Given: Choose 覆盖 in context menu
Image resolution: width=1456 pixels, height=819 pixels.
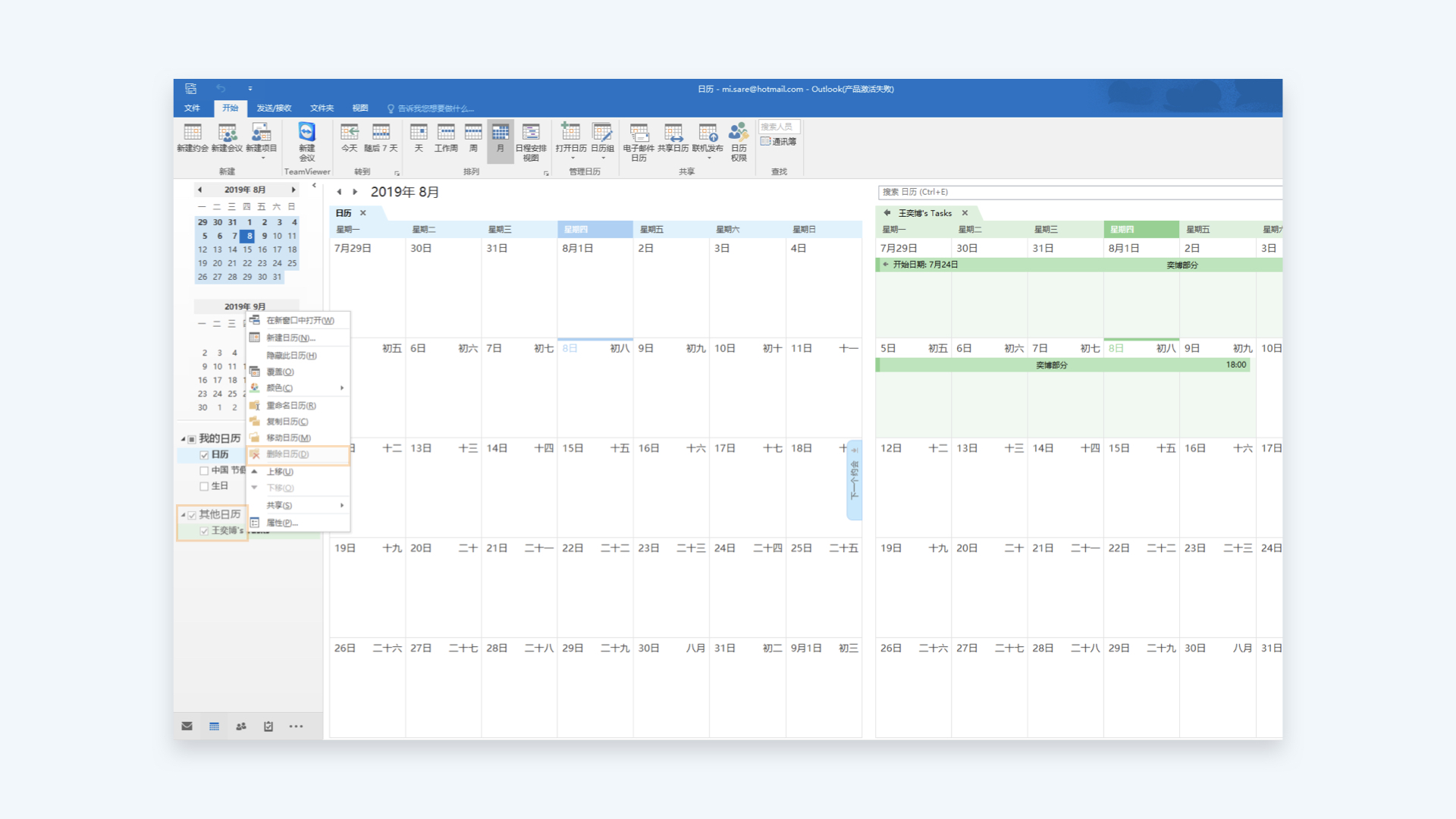Looking at the screenshot, I should tap(298, 372).
